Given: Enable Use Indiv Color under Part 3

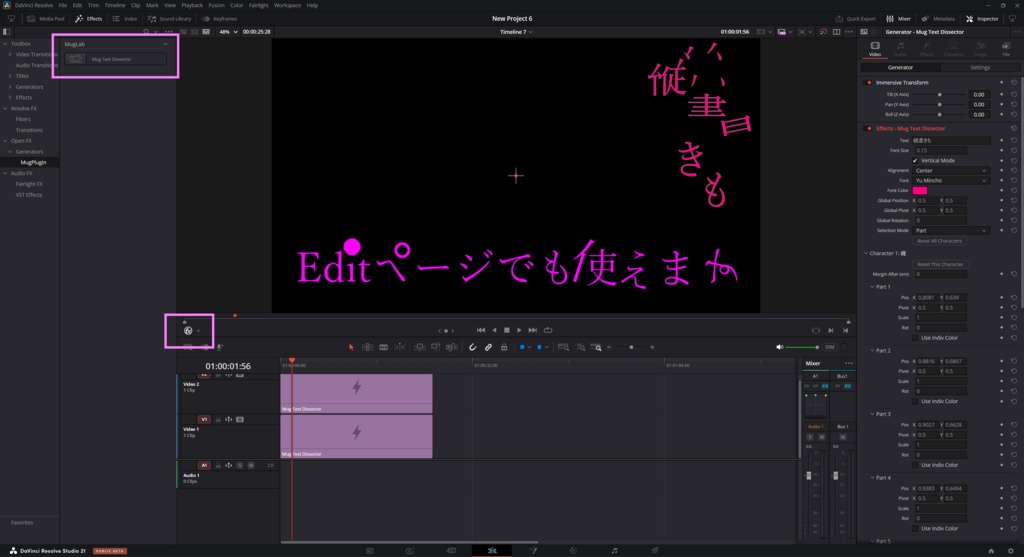Looking at the screenshot, I should tap(915, 465).
